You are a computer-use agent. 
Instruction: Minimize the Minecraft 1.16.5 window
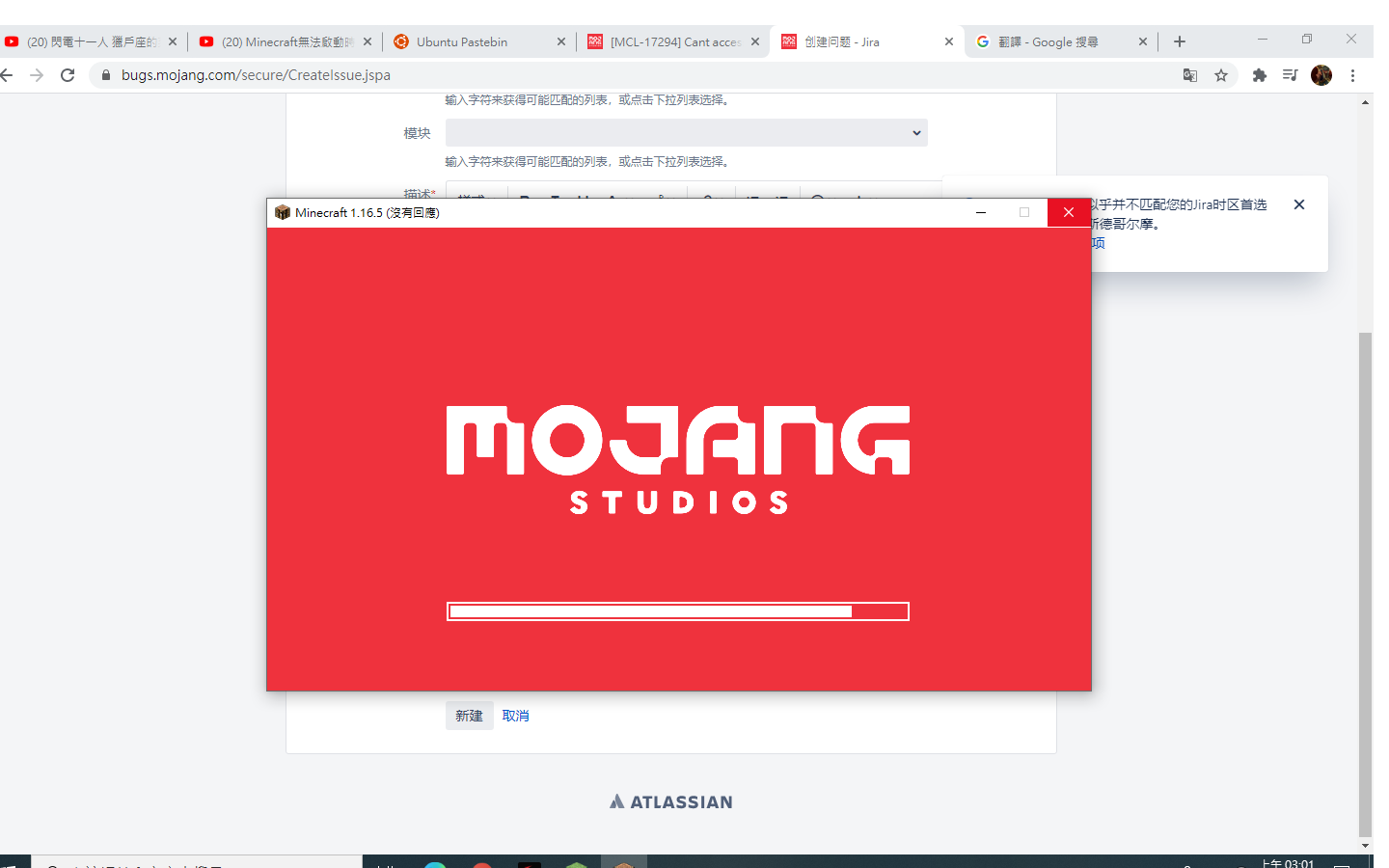pyautogui.click(x=981, y=212)
